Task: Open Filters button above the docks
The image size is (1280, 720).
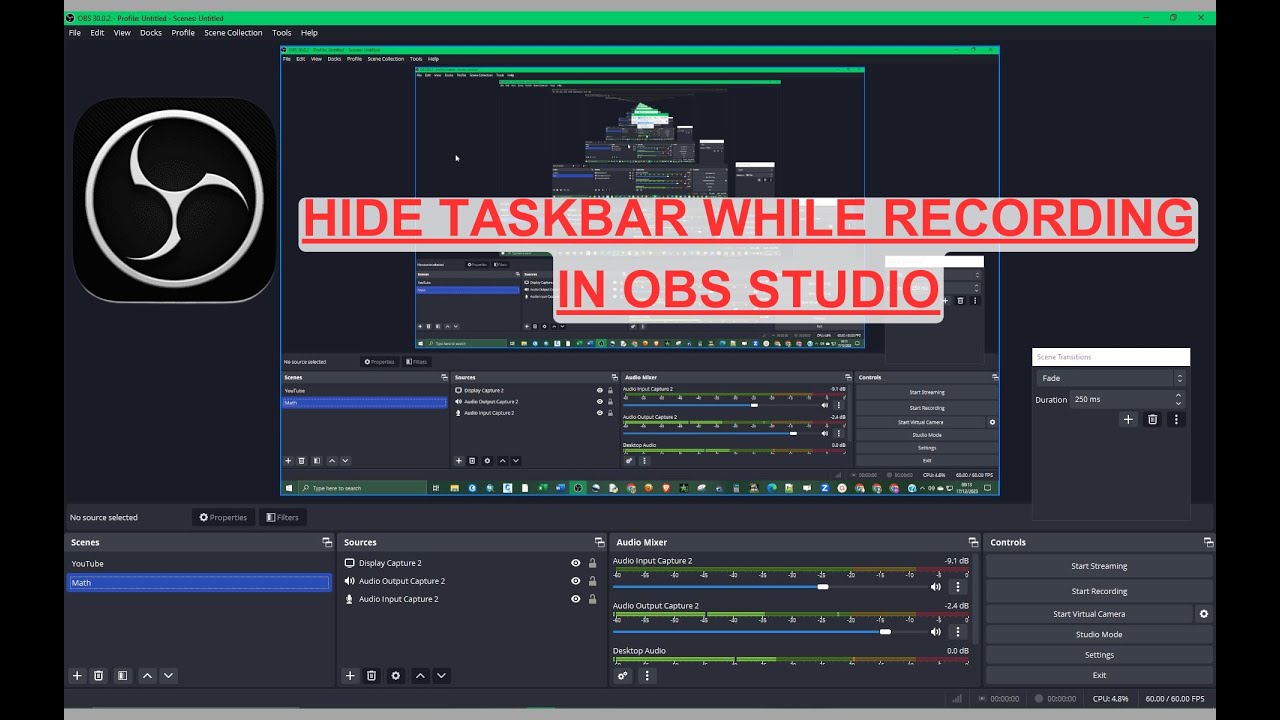Action: click(x=282, y=517)
